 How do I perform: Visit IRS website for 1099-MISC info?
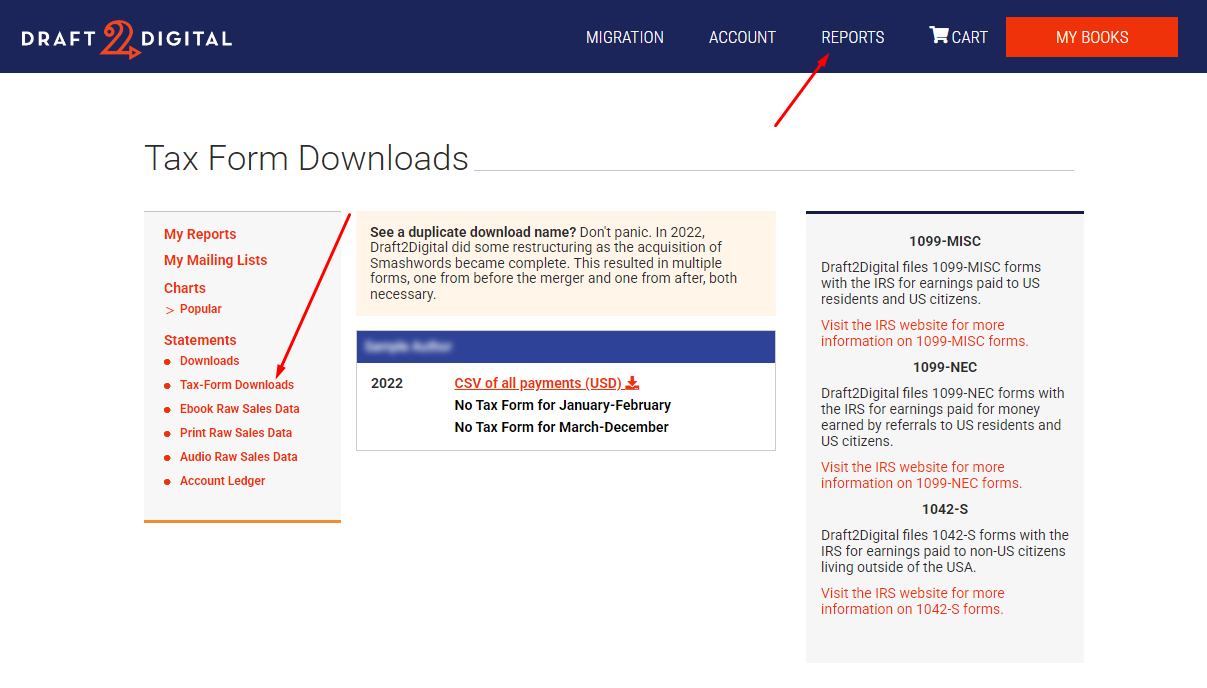click(x=925, y=333)
